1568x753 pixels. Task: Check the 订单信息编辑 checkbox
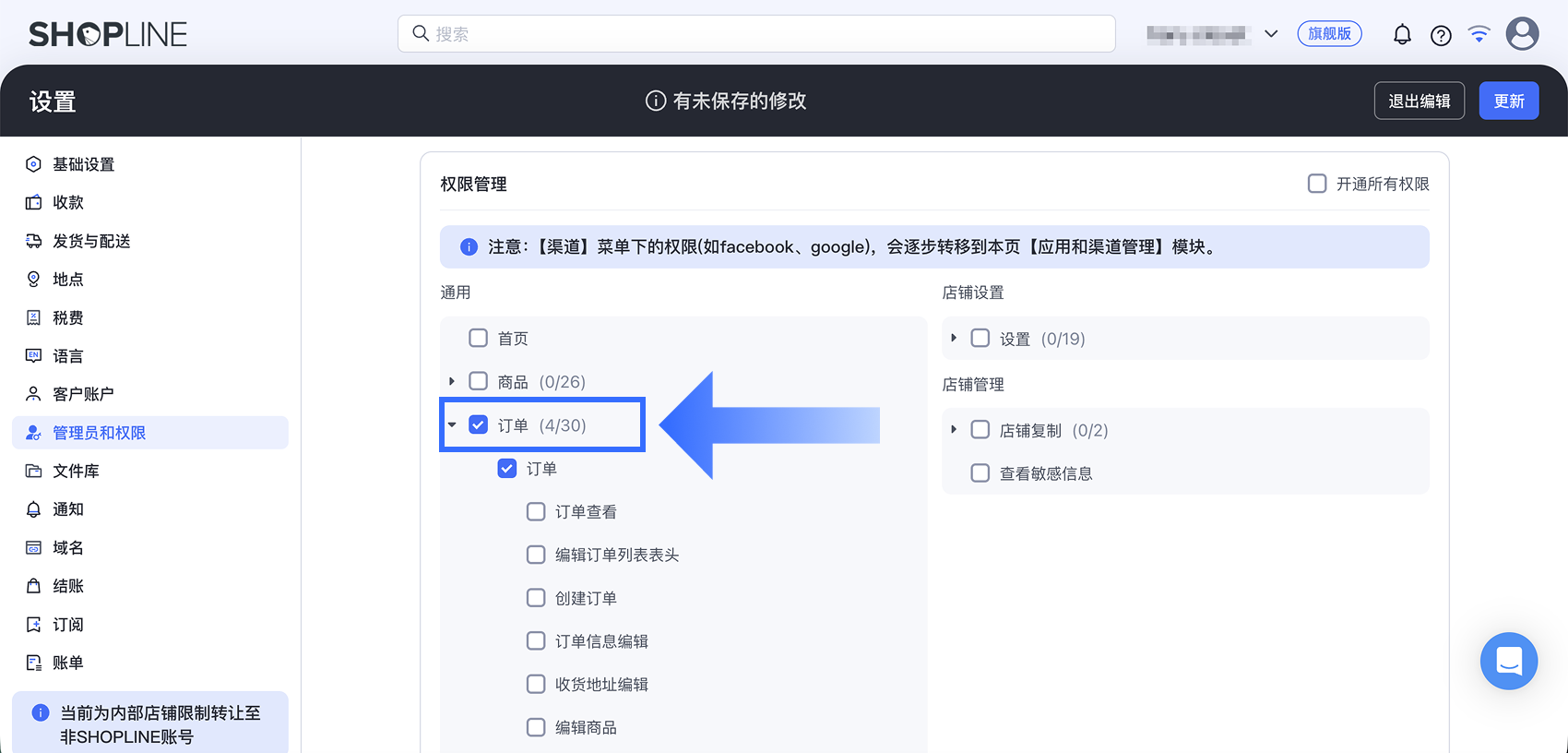point(536,640)
